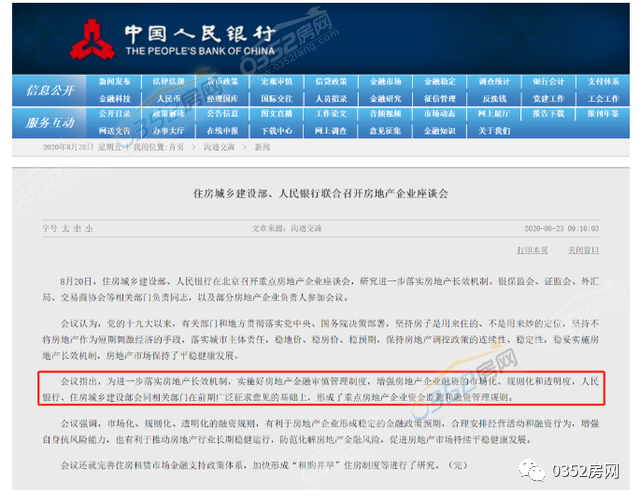Go to 首页 in the breadcrumb
This screenshot has height=500, width=640.
pos(175,146)
